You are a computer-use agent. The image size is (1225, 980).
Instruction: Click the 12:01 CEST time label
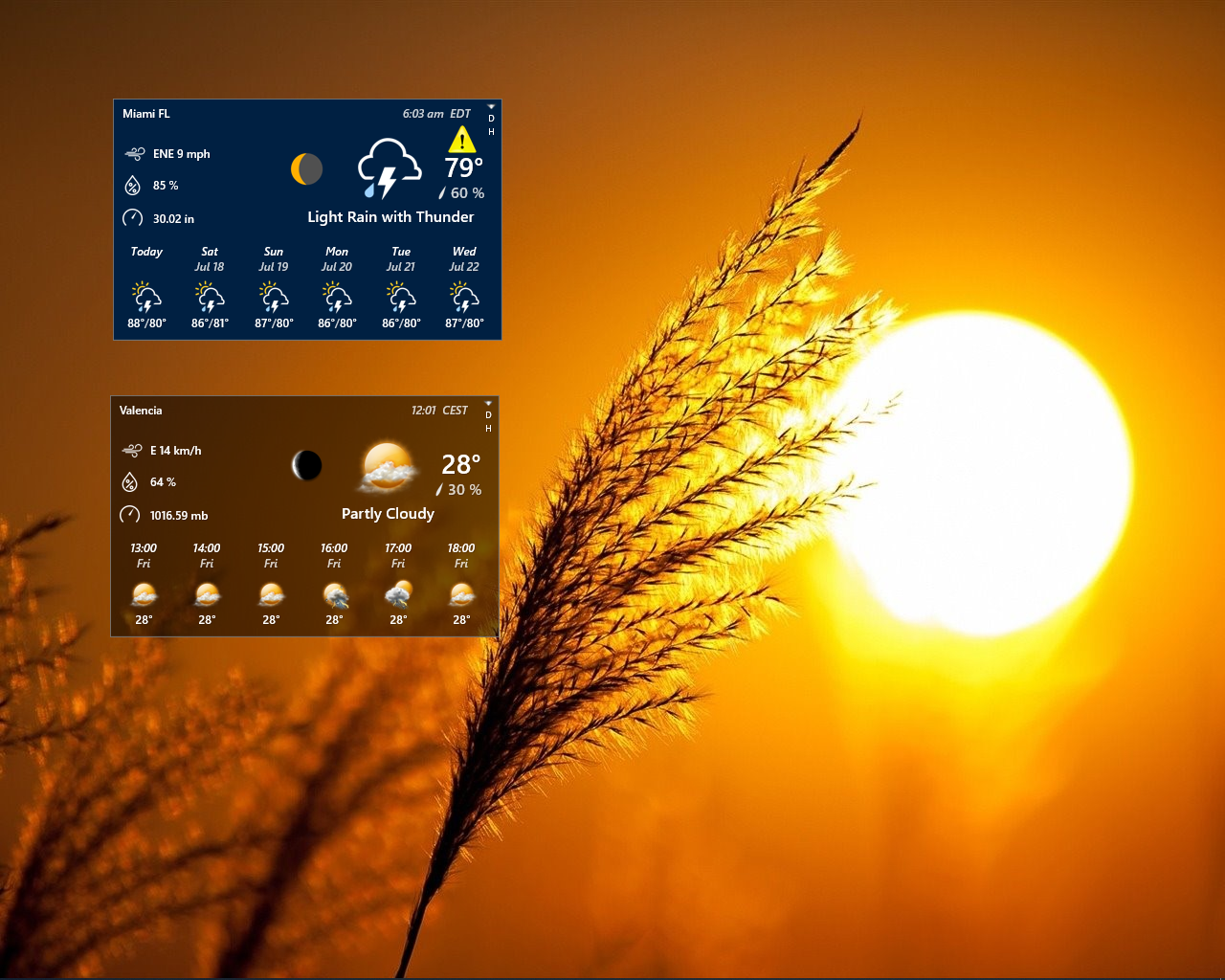tap(439, 411)
